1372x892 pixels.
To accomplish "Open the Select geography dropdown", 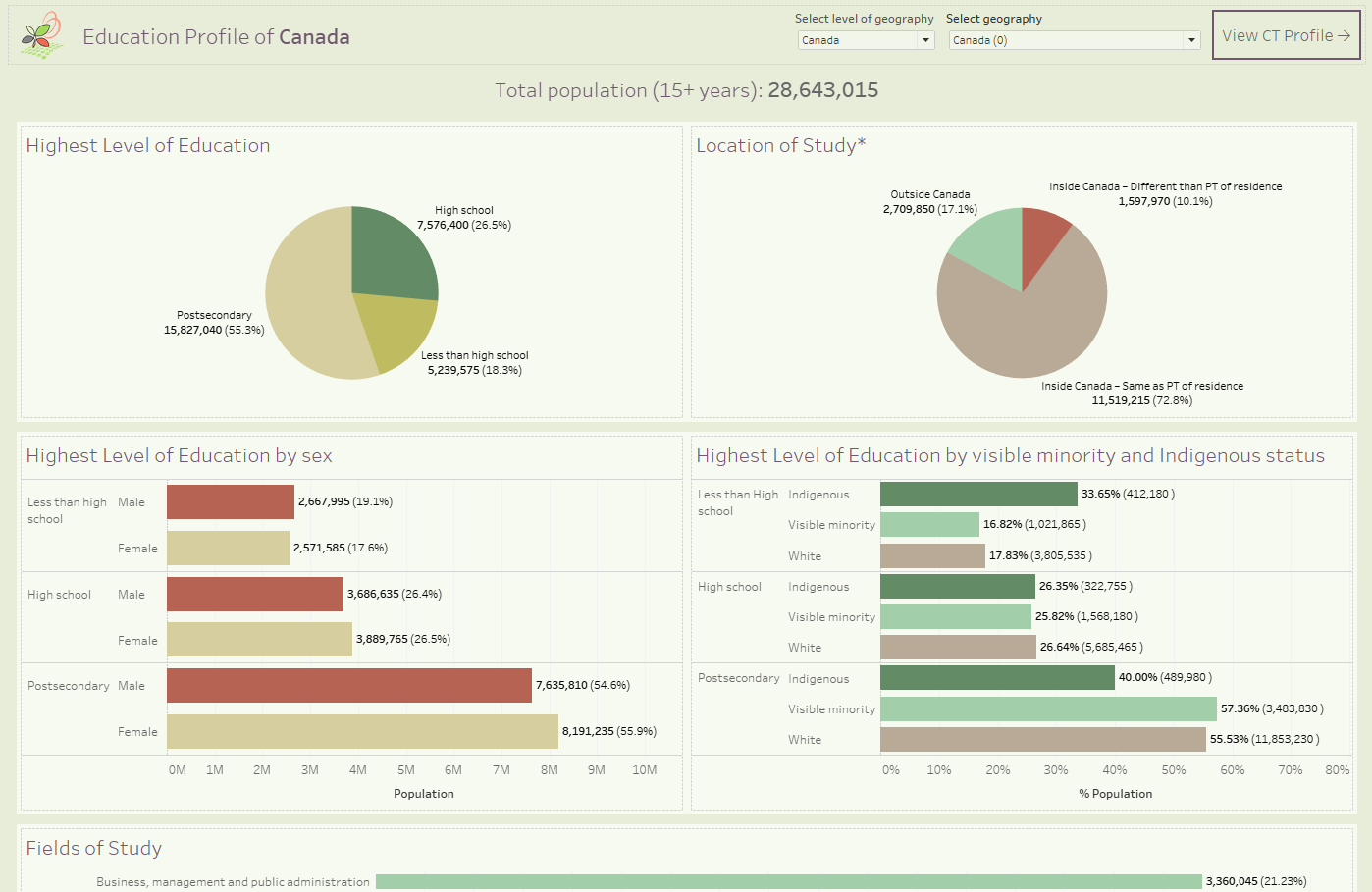I will (1074, 40).
